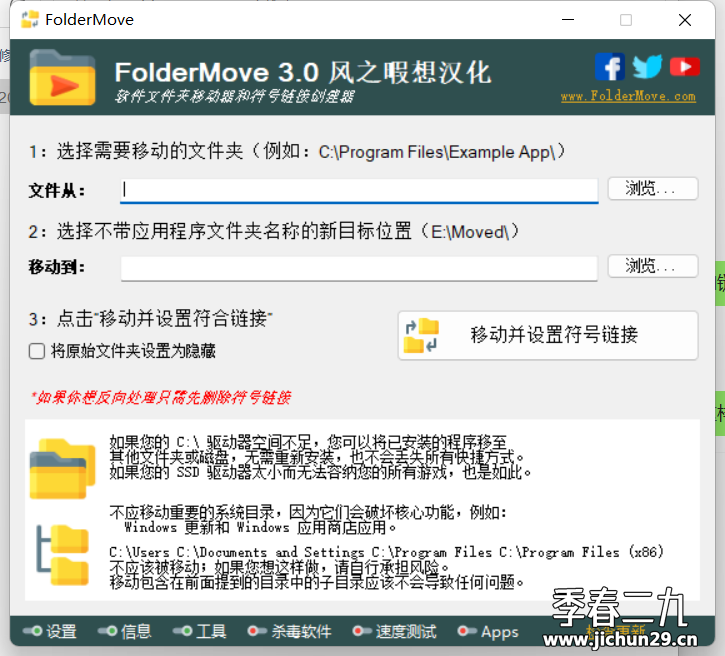This screenshot has width=725, height=656.
Task: Open Apps in the bottom bar
Action: pos(499,631)
